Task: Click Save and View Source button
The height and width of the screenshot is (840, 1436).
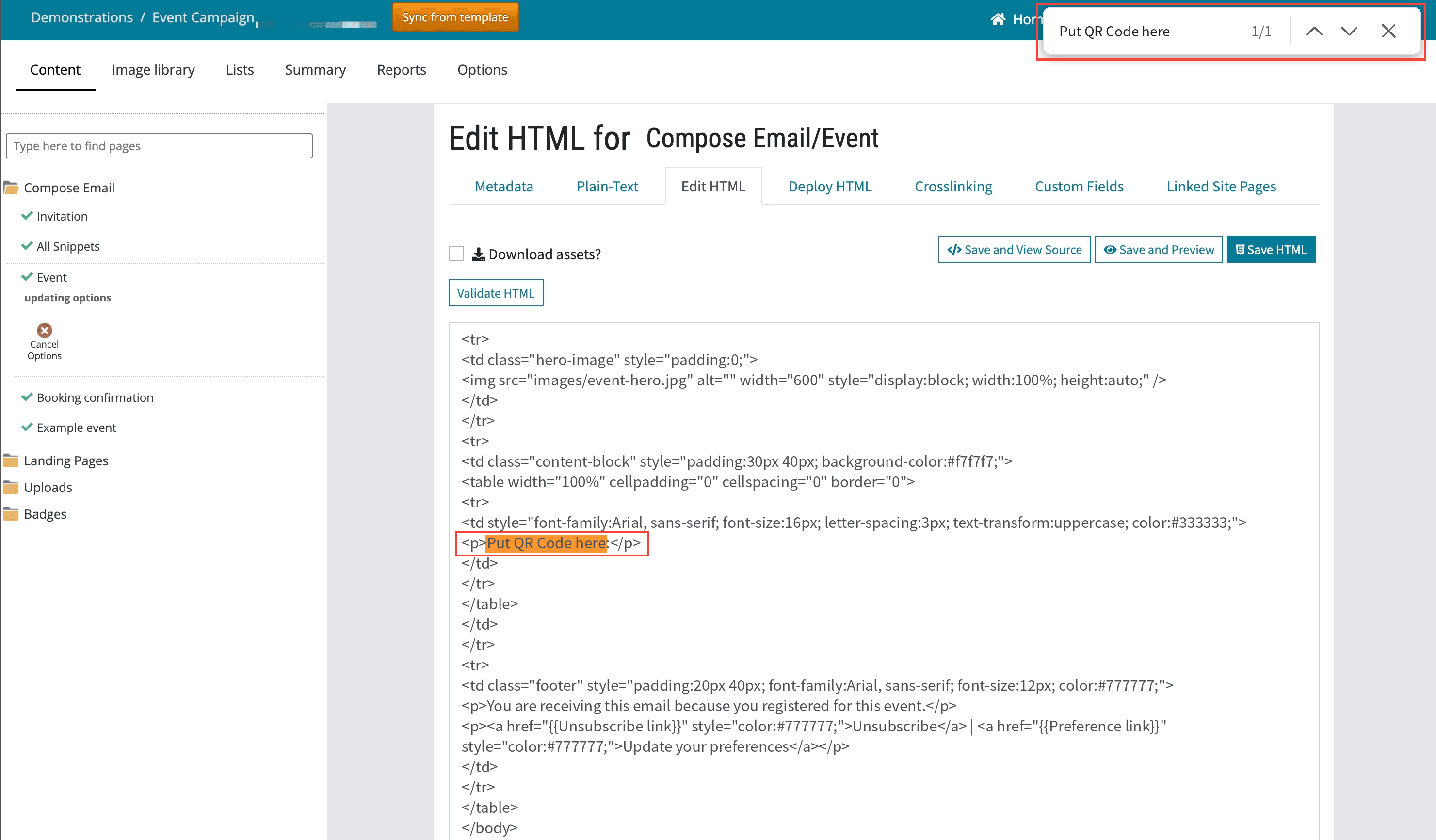Action: pyautogui.click(x=1014, y=250)
